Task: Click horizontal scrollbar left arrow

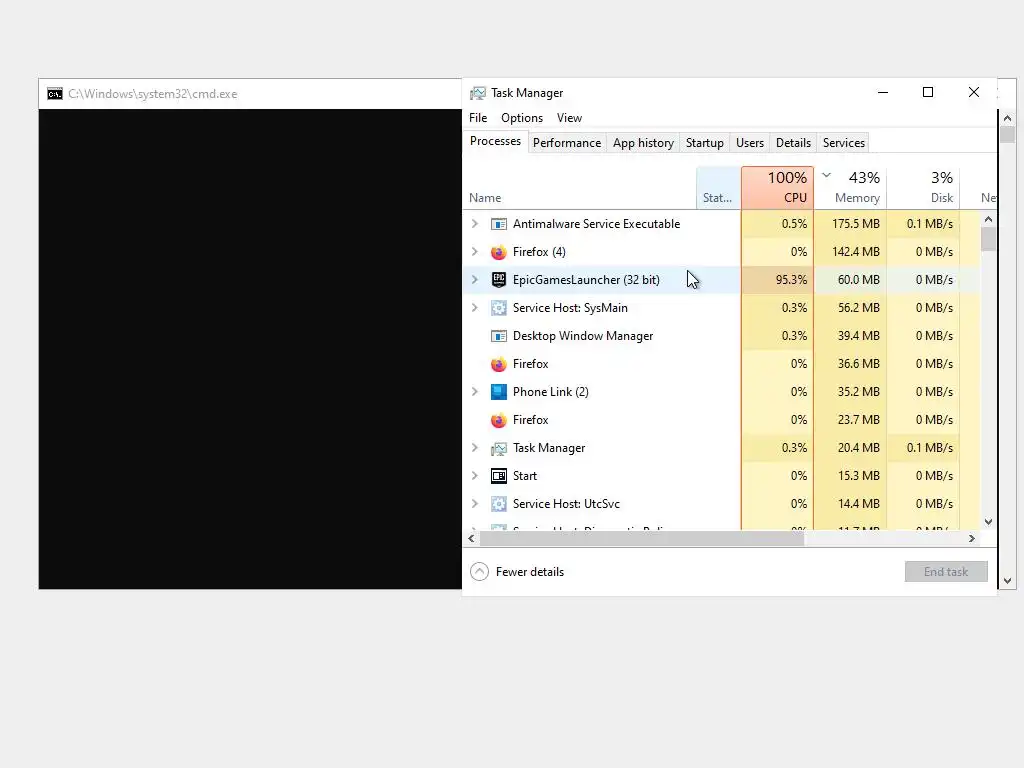Action: tap(472, 539)
